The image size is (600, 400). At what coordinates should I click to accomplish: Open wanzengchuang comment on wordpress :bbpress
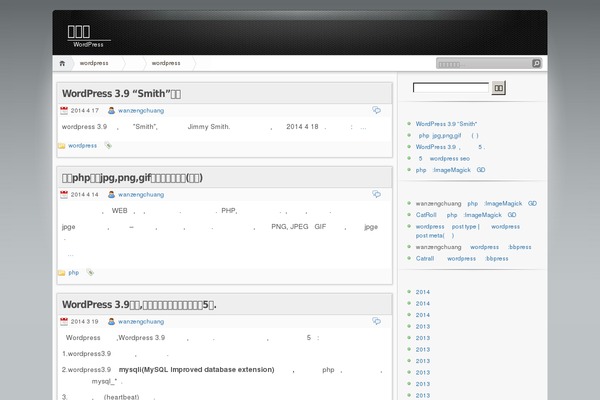pyautogui.click(x=501, y=247)
